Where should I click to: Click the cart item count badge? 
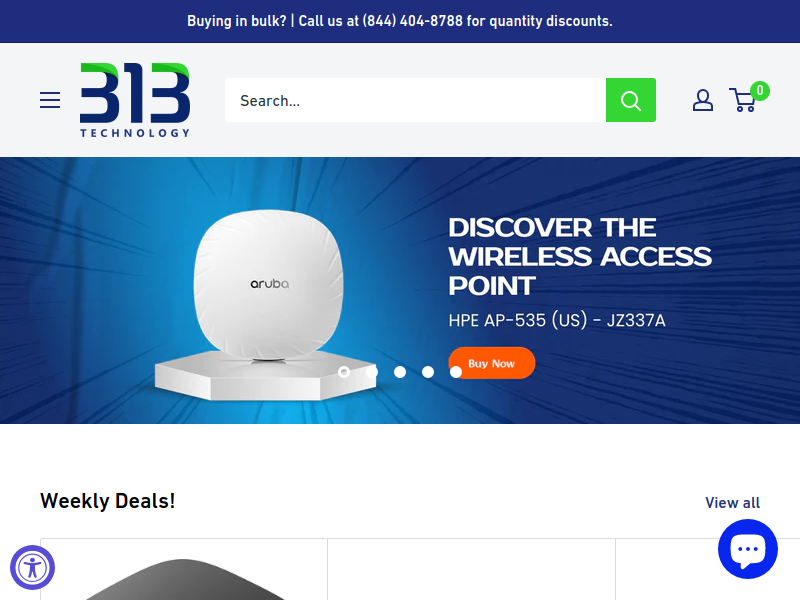760,91
